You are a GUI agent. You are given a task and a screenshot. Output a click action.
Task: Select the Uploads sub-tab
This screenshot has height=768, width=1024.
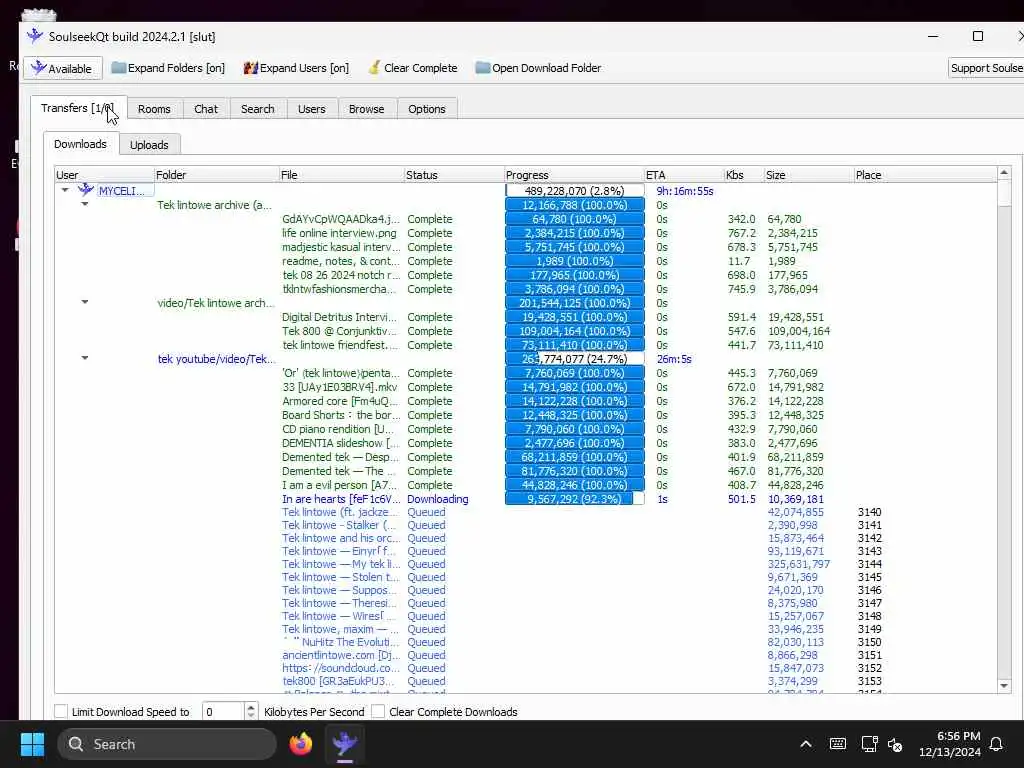click(149, 145)
